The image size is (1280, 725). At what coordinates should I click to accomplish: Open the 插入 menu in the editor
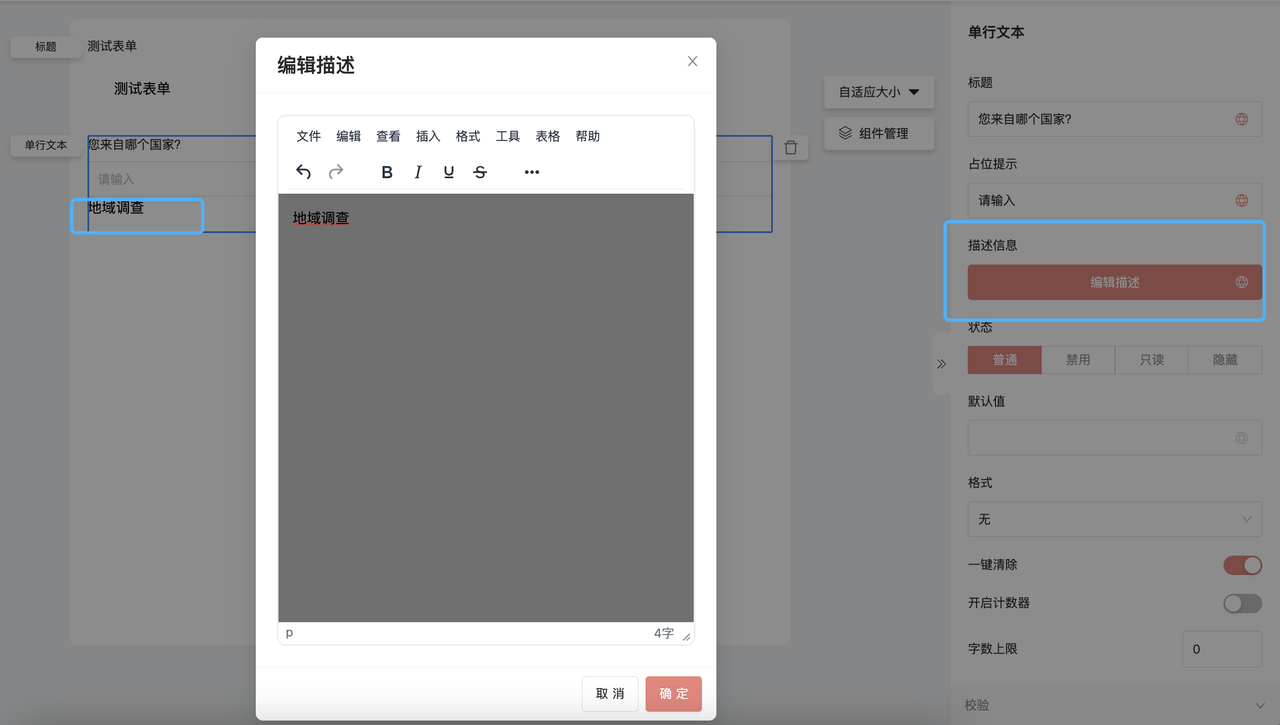click(x=428, y=136)
